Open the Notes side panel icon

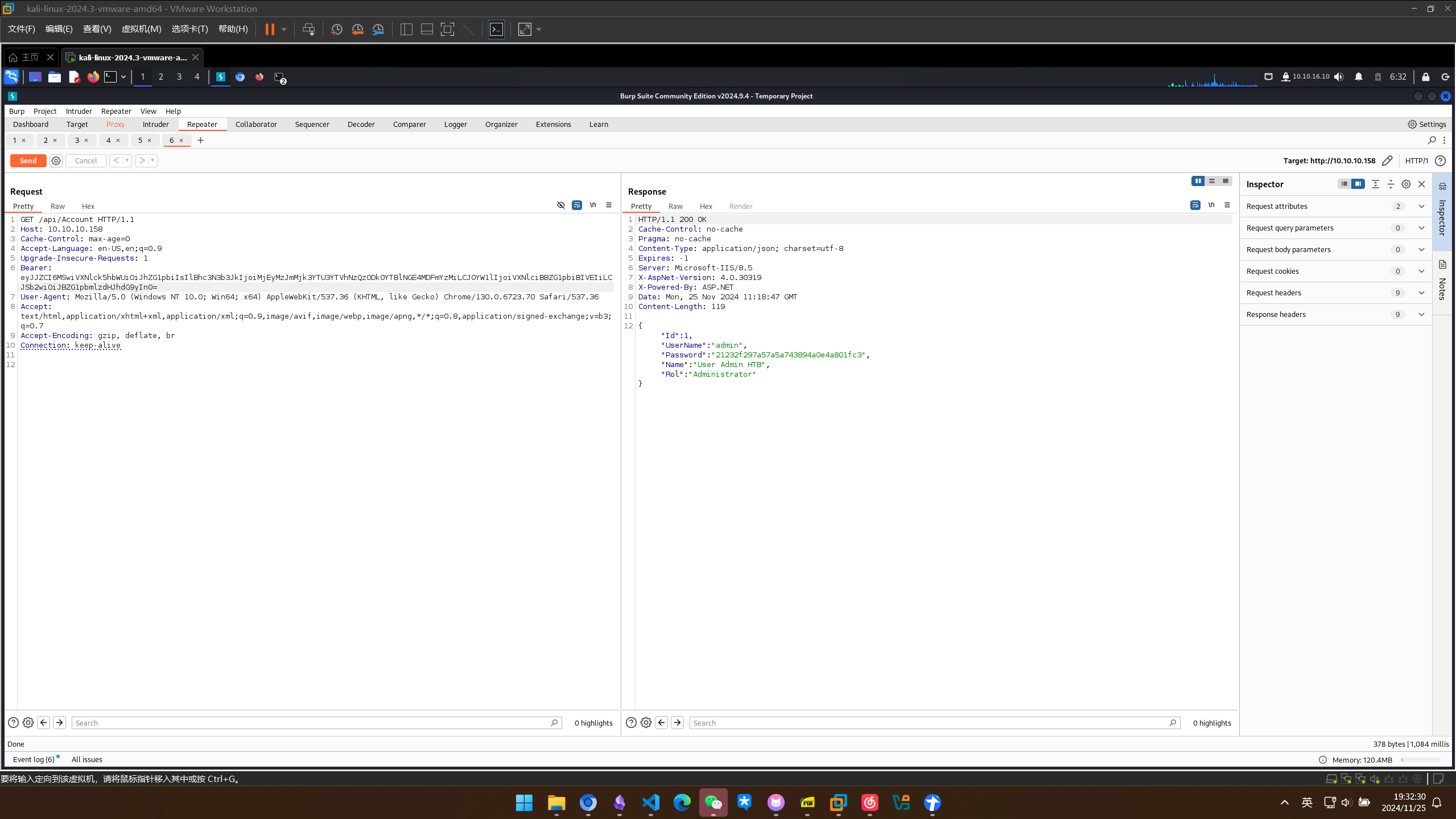(1442, 265)
